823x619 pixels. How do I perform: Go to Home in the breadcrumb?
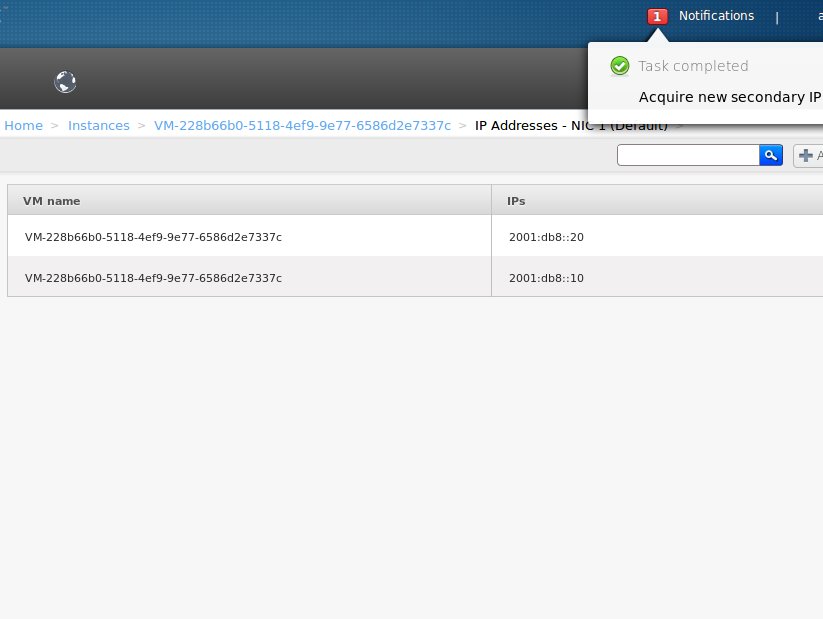[x=24, y=125]
